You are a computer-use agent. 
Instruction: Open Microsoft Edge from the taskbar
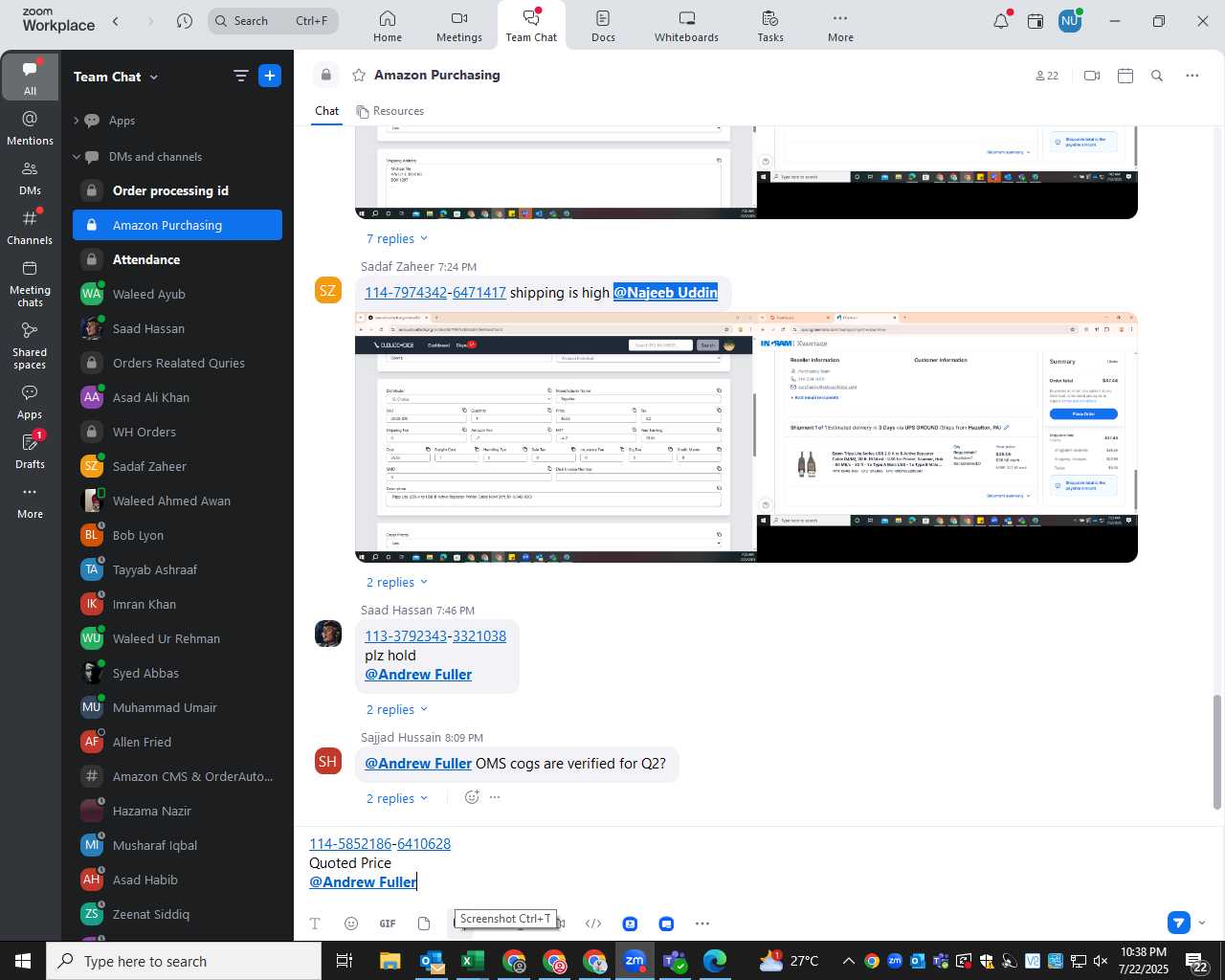[x=715, y=961]
